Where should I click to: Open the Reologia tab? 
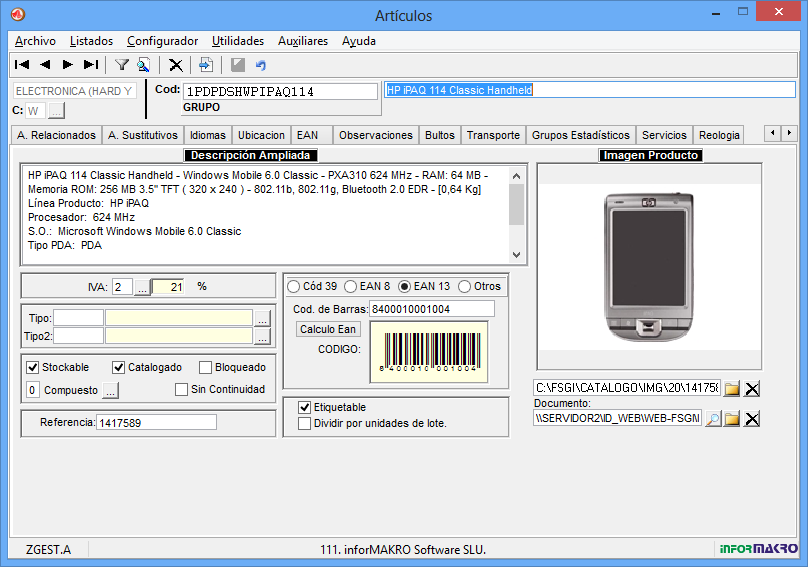click(x=719, y=135)
